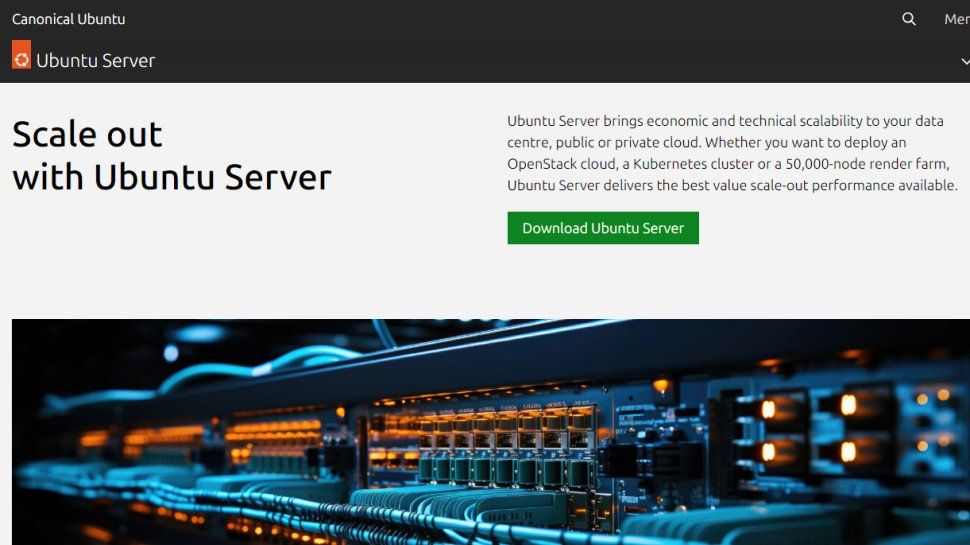Expand the Ubuntu Server navigation chevron

point(965,61)
